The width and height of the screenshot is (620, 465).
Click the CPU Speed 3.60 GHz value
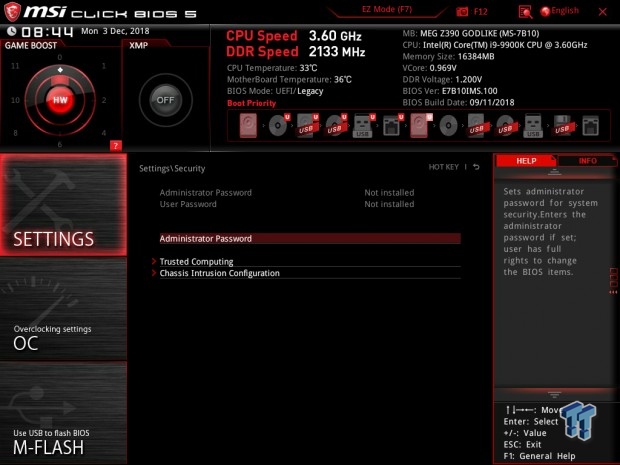(335, 36)
